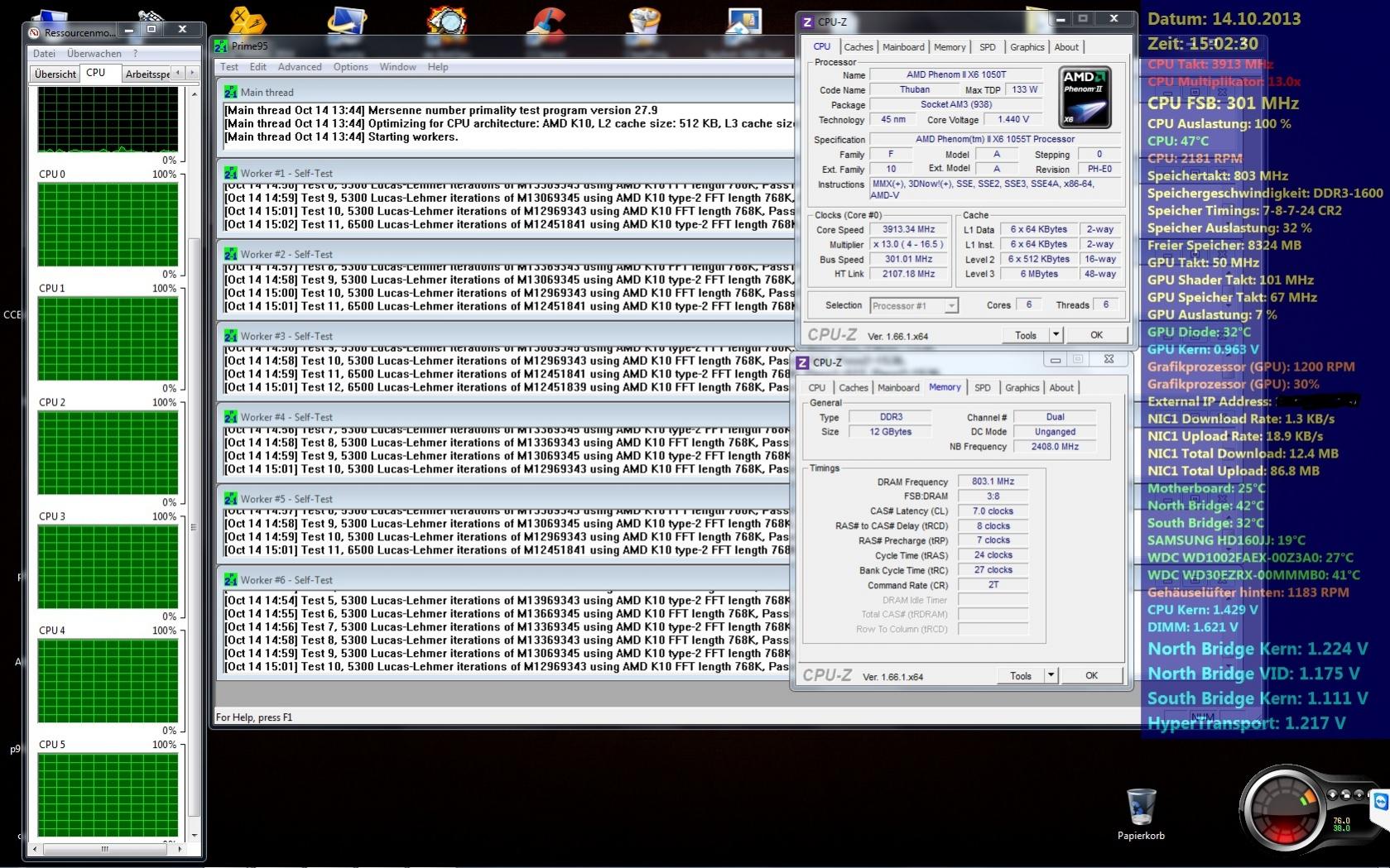Switch to the Übersicht tab
The width and height of the screenshot is (1390, 868).
pos(55,74)
